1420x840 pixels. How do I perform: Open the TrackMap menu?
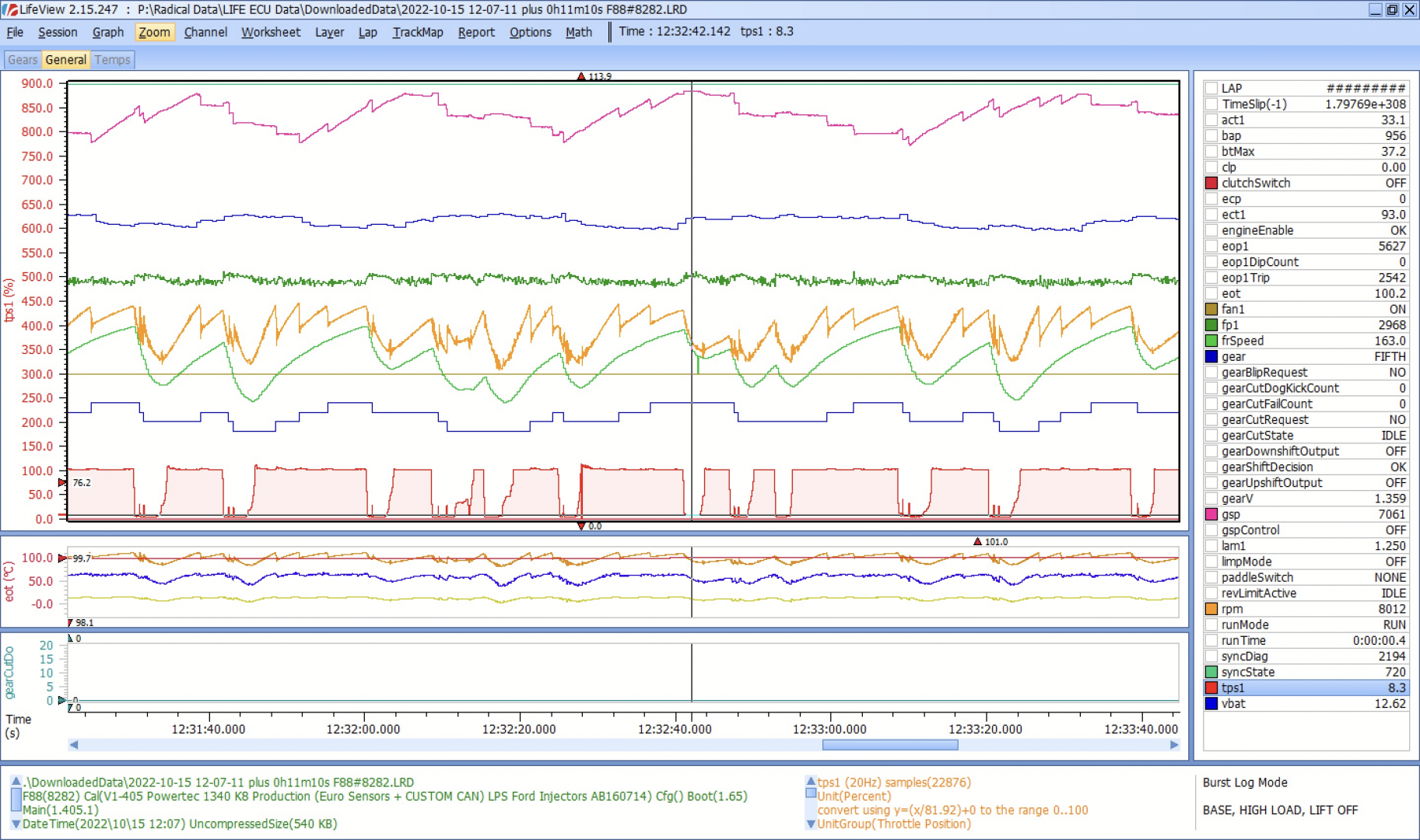pyautogui.click(x=417, y=32)
